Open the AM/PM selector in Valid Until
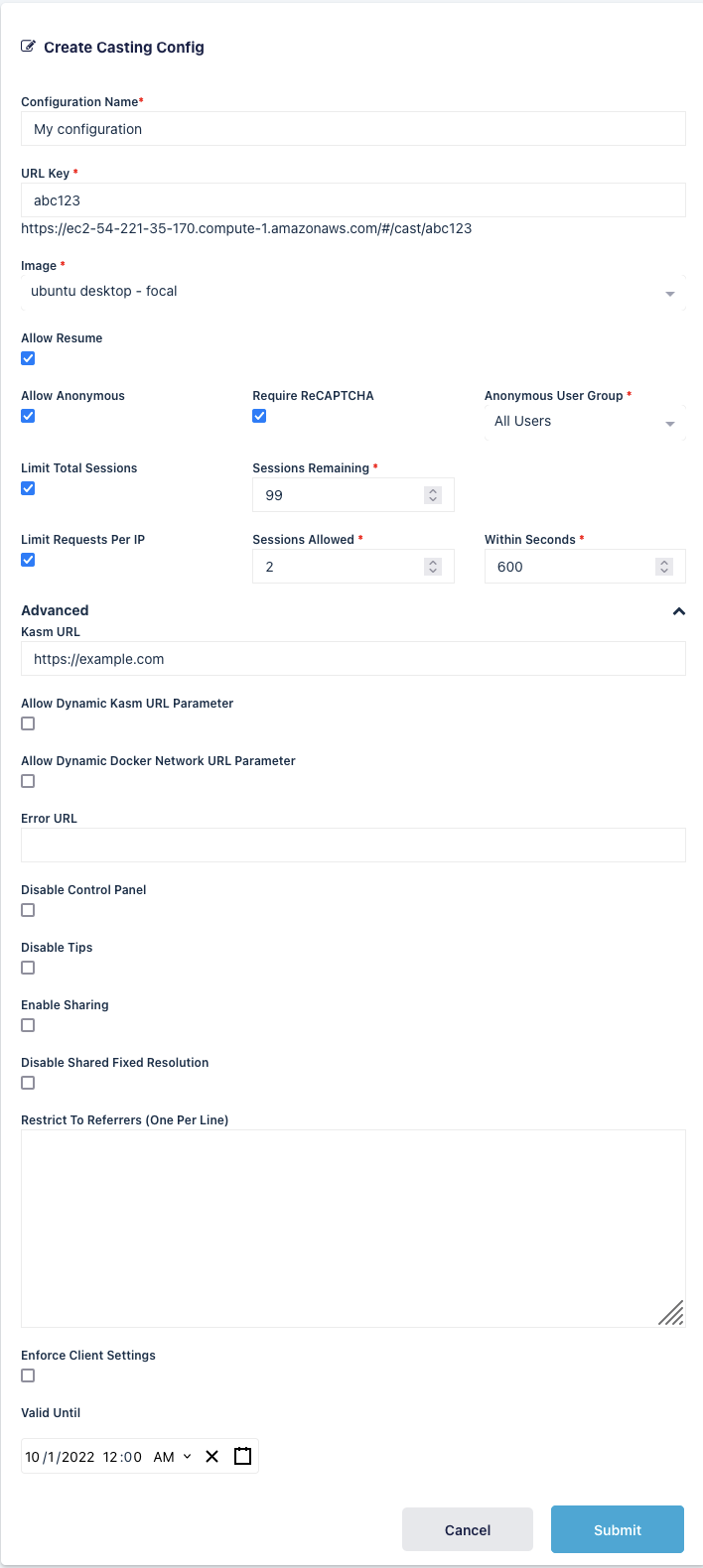This screenshot has height=1568, width=703. pyautogui.click(x=173, y=1457)
